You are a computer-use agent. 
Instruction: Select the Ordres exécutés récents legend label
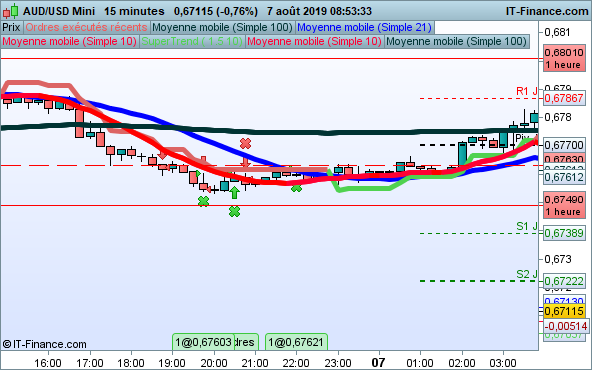[86, 28]
